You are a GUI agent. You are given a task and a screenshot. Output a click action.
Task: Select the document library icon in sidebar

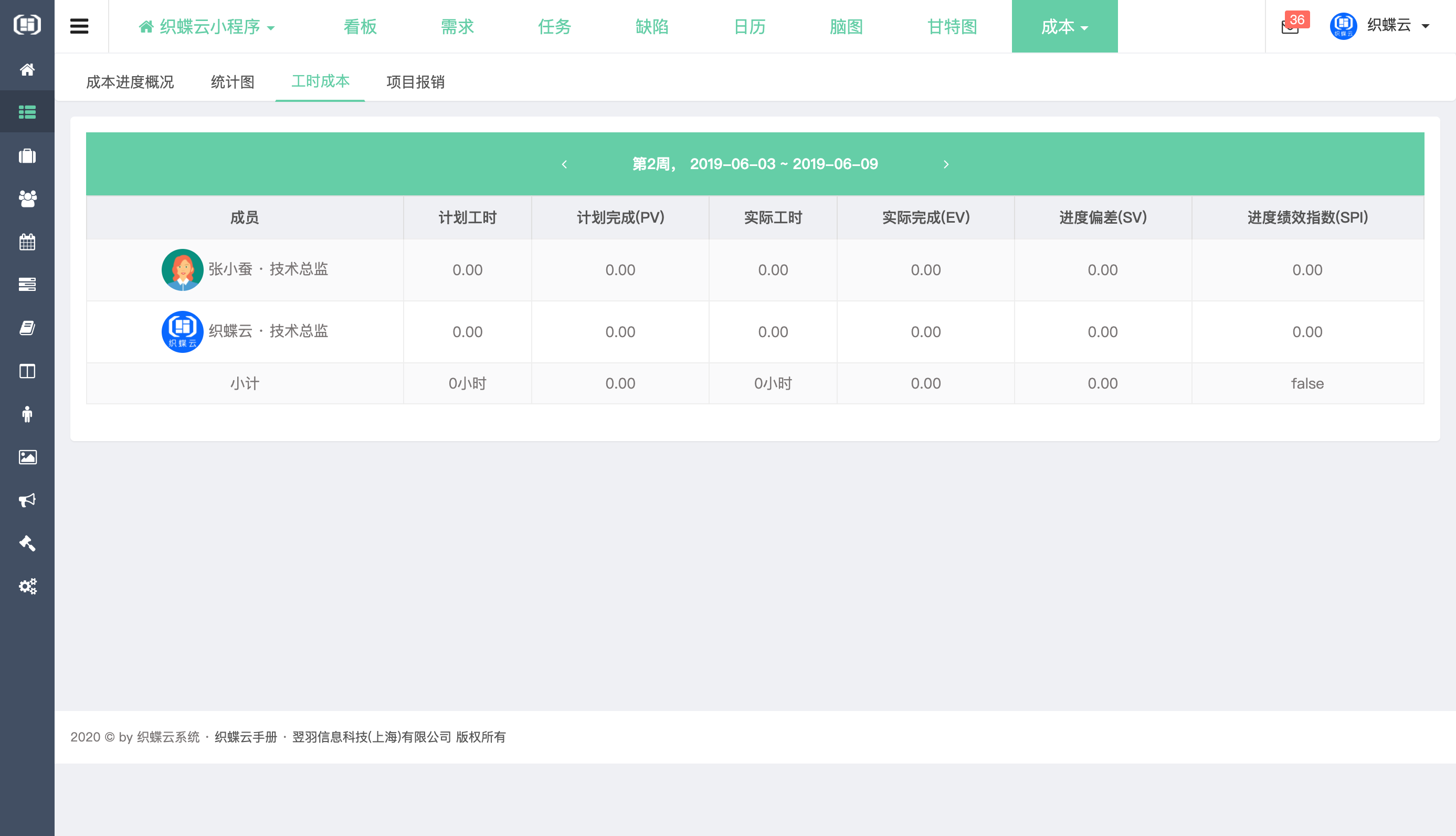(x=27, y=328)
